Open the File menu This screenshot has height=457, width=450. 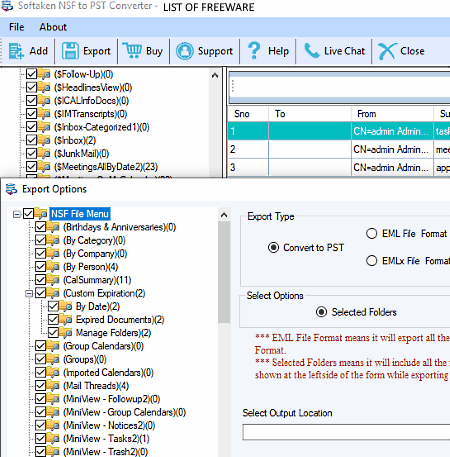(x=17, y=27)
